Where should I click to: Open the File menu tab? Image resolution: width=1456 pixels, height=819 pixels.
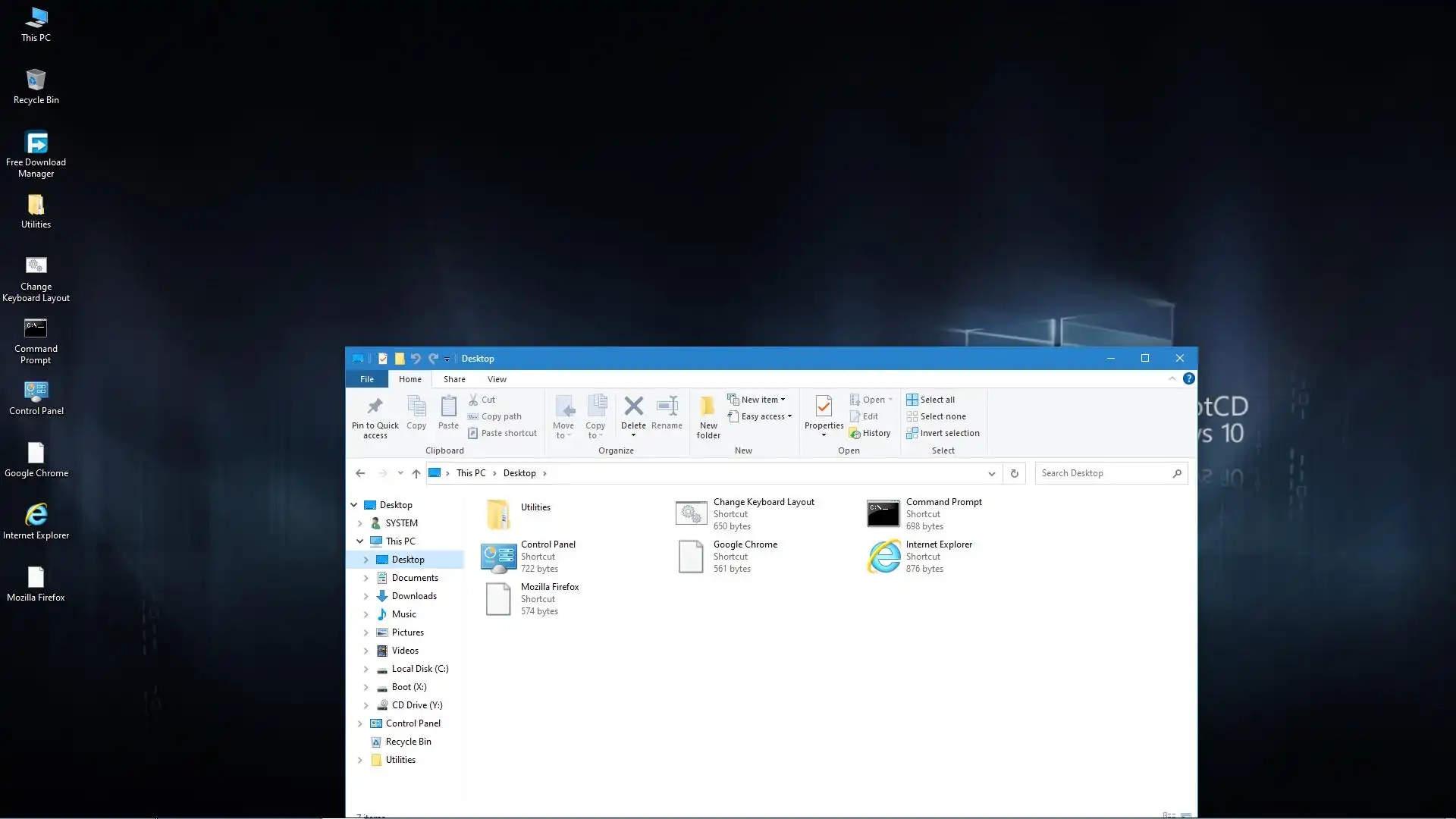(x=366, y=379)
